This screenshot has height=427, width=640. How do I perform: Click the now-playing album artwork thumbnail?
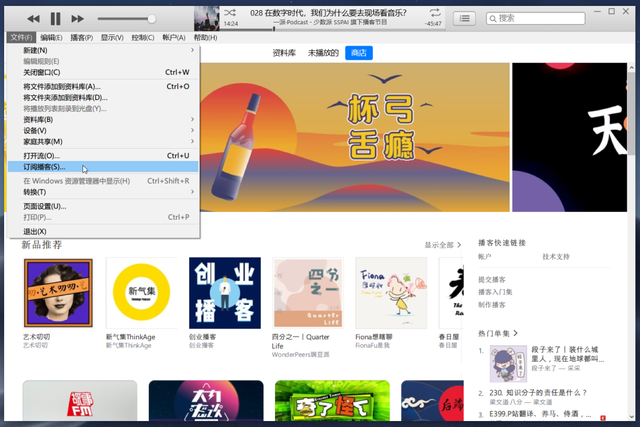[x=207, y=18]
